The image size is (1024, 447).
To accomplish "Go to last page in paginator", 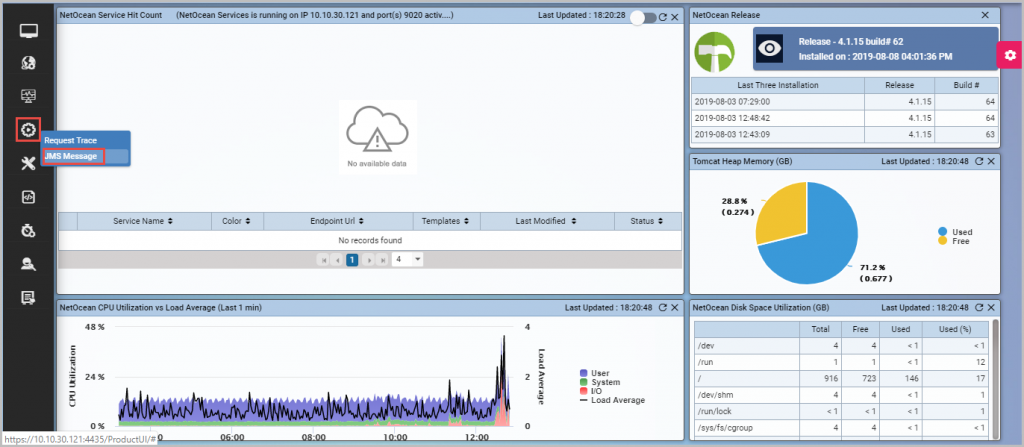I will pos(382,260).
